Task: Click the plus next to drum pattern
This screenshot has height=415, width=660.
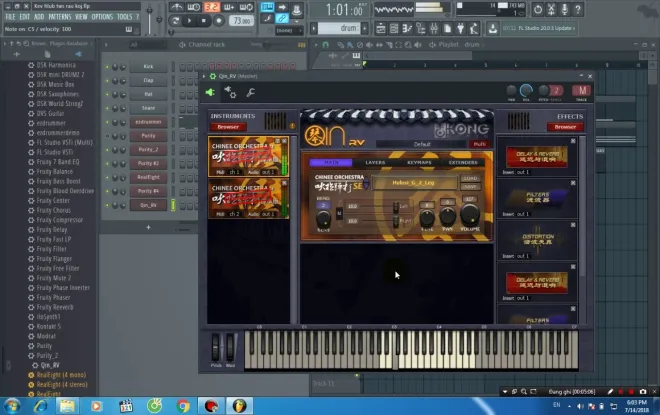Action: coord(365,28)
